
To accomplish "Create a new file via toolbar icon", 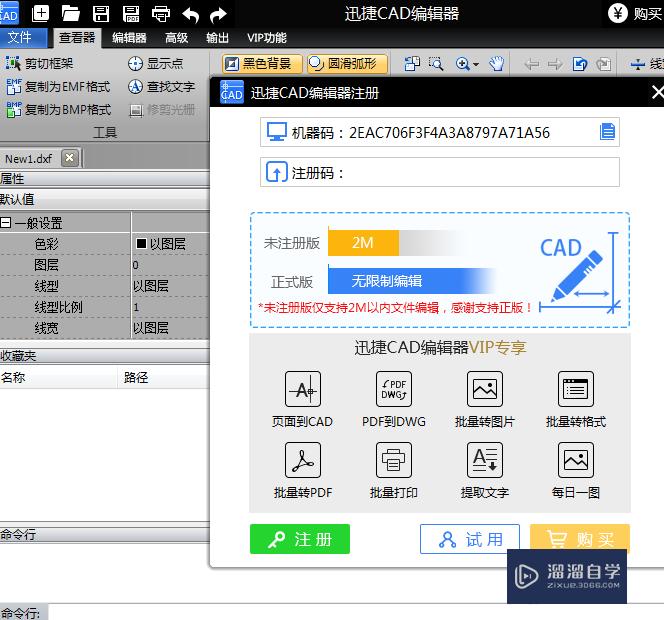I will click(41, 14).
